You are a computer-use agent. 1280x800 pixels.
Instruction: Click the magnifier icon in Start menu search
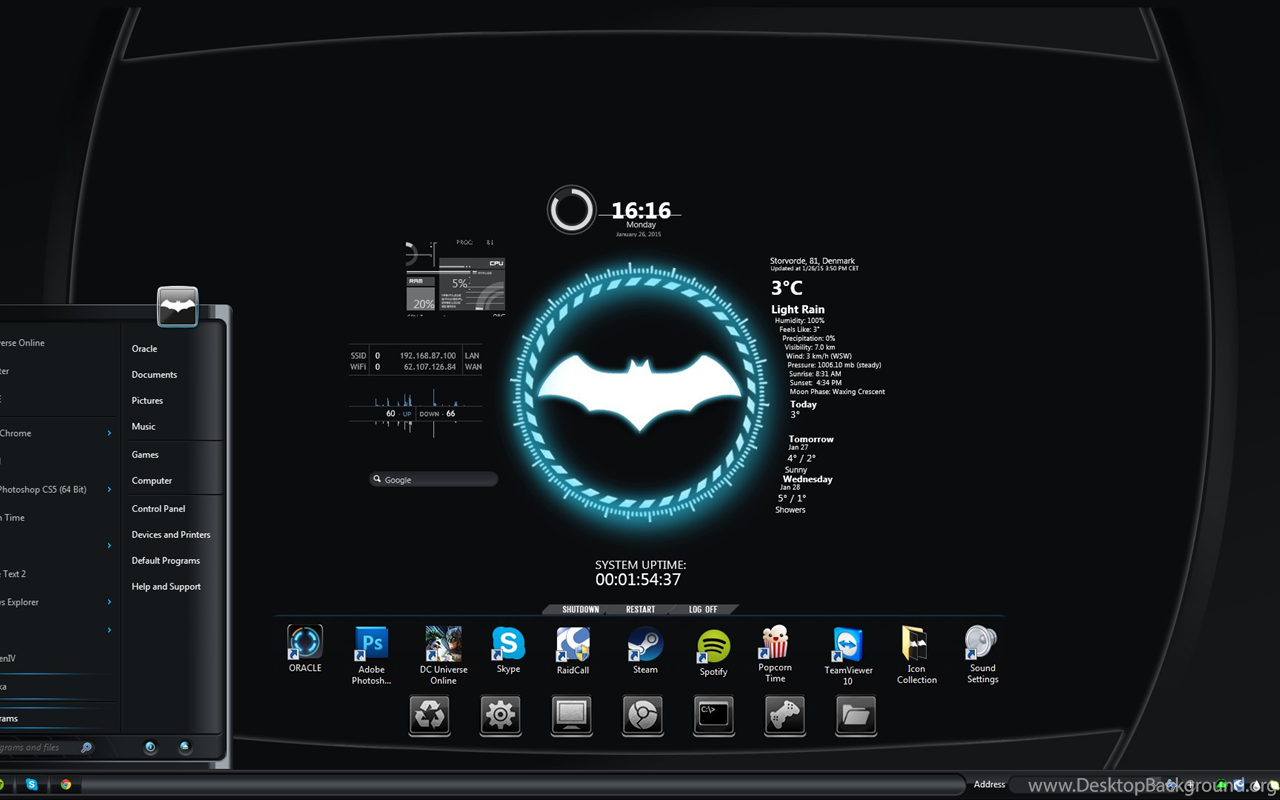[x=86, y=747]
